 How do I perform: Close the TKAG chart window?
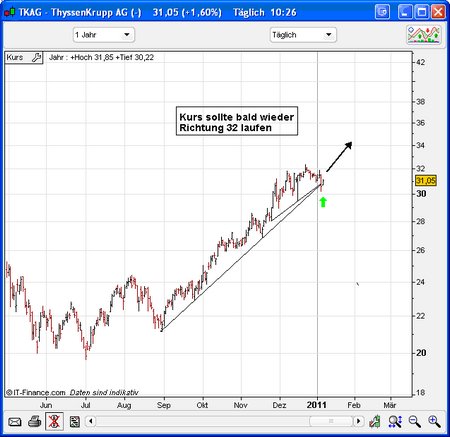438,12
